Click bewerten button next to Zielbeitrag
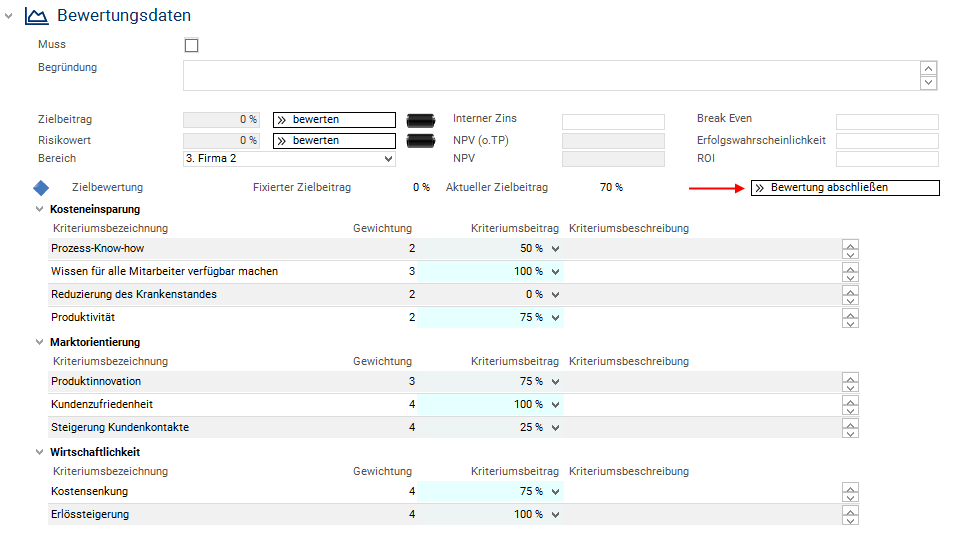 click(334, 120)
